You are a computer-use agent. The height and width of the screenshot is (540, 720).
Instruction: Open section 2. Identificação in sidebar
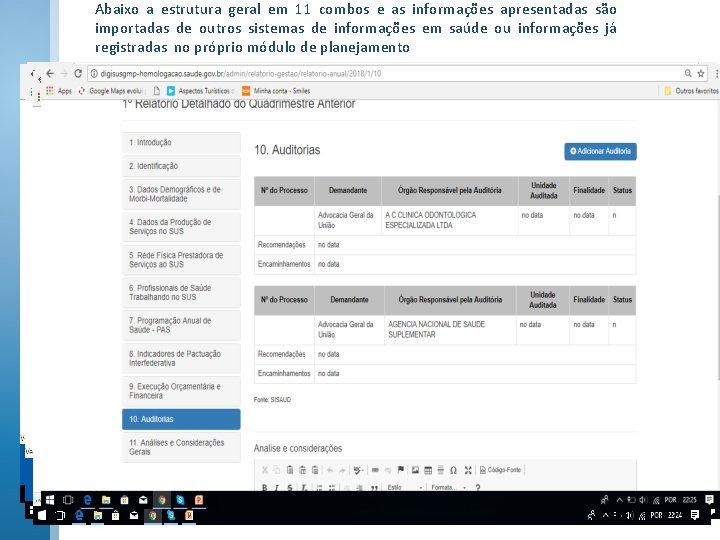tap(181, 166)
